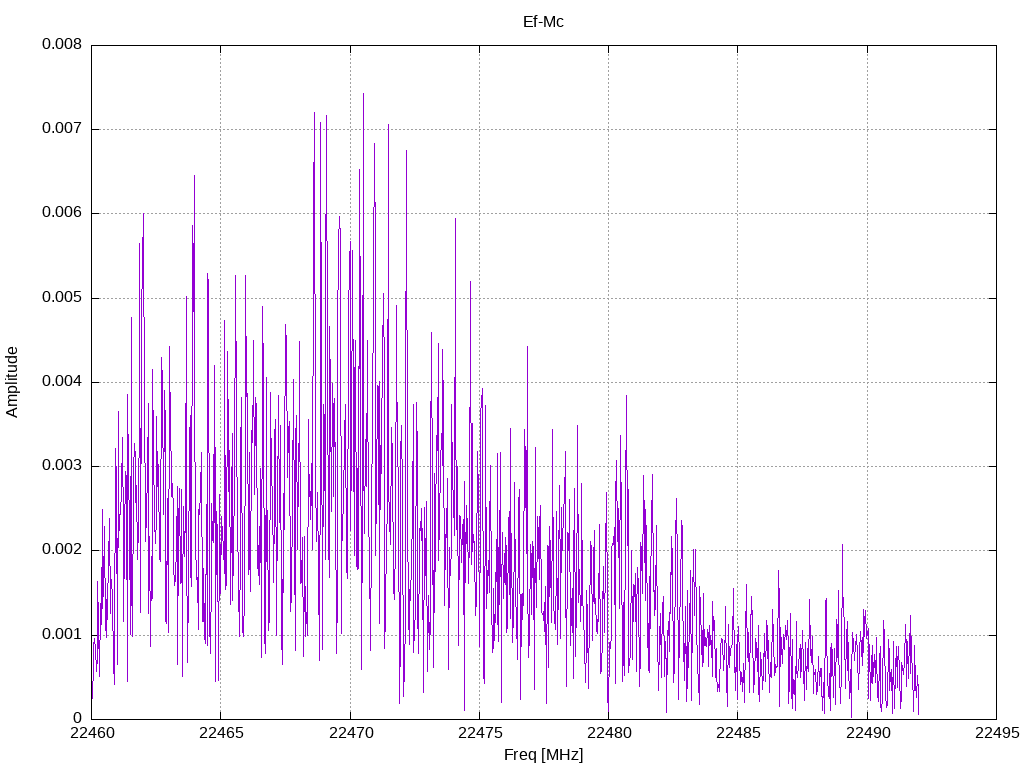Image resolution: width=1024 pixels, height=768 pixels.
Task: Click the 22480 x-axis tick label
Action: (609, 733)
